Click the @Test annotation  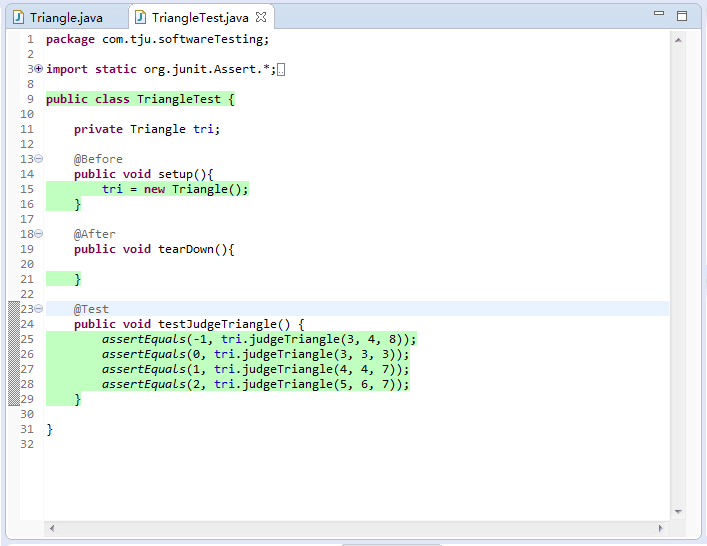coord(91,309)
